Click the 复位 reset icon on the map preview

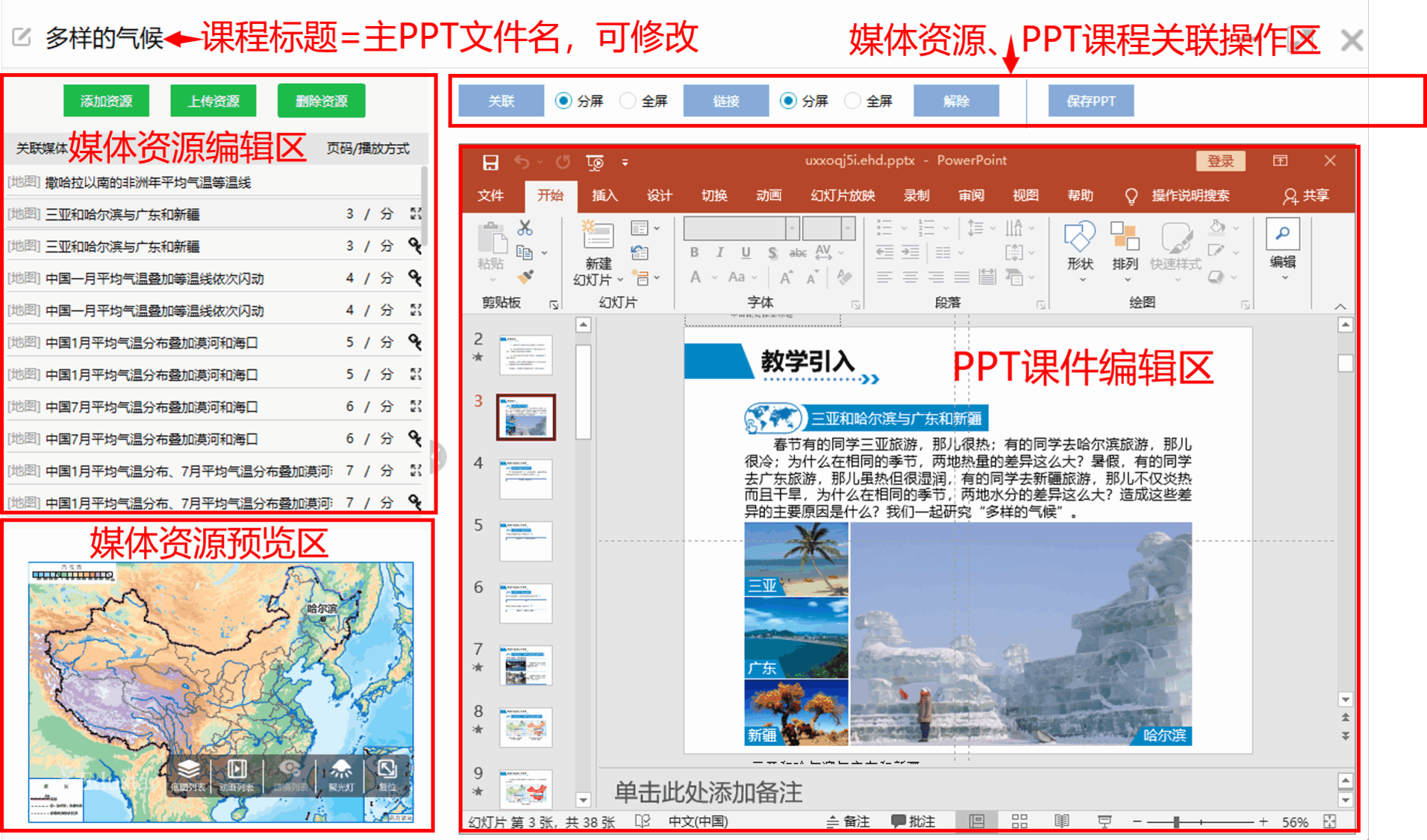click(387, 774)
